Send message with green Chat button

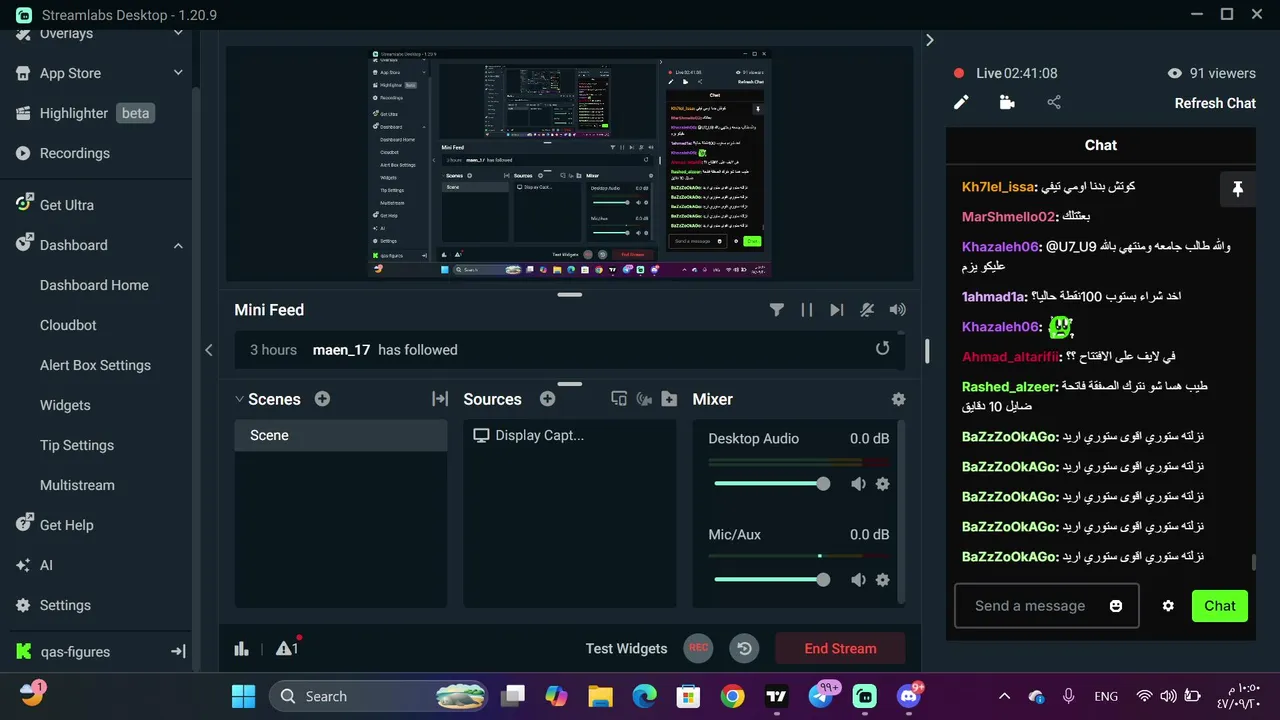click(x=1220, y=606)
